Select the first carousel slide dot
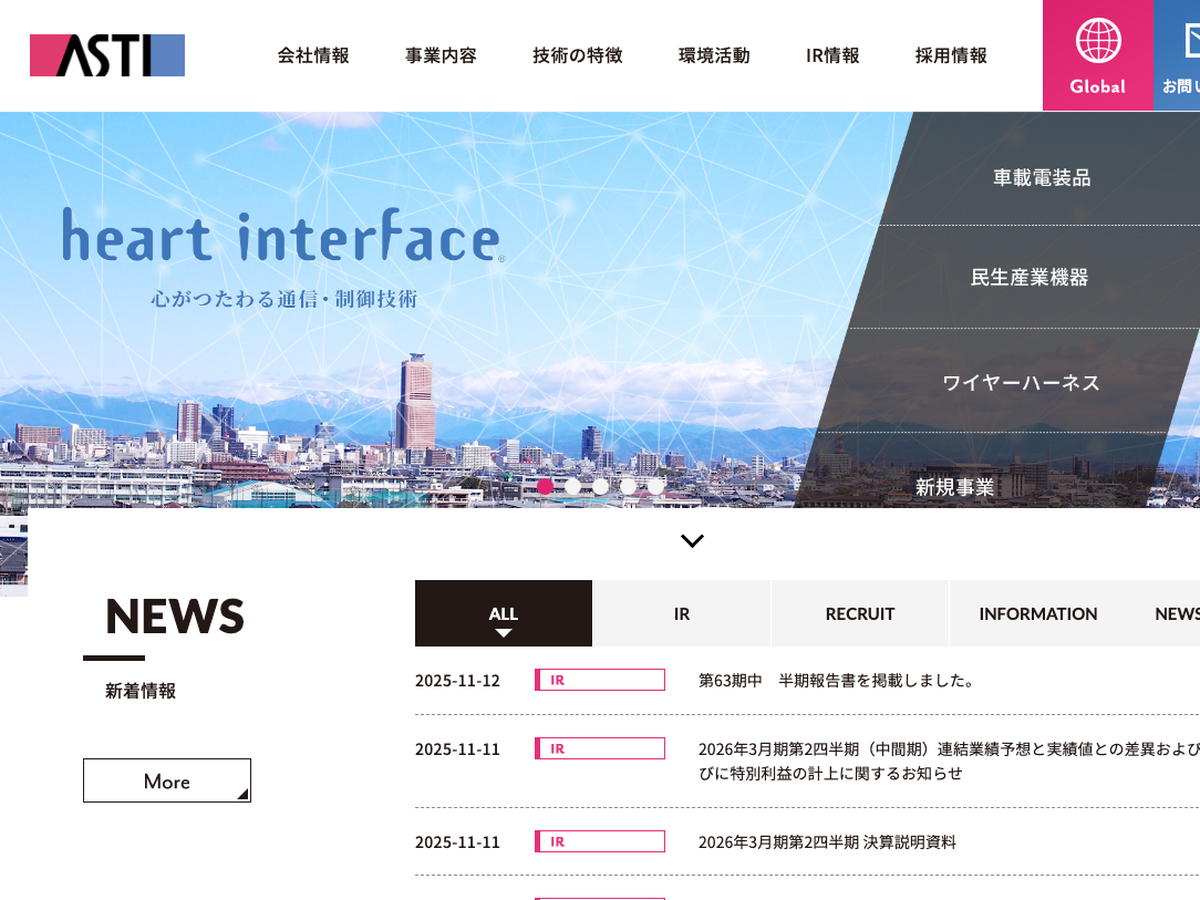Image resolution: width=1200 pixels, height=900 pixels. [x=545, y=486]
